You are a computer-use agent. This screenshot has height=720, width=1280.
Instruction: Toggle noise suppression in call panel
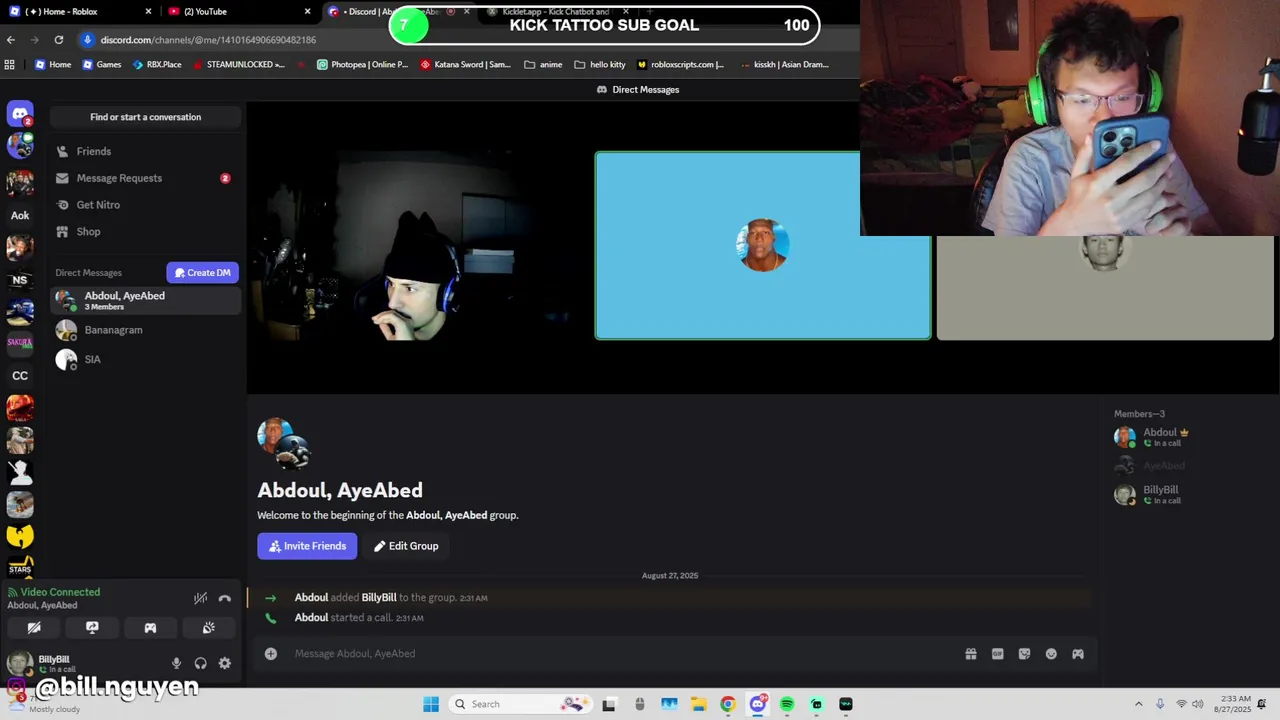pos(201,598)
